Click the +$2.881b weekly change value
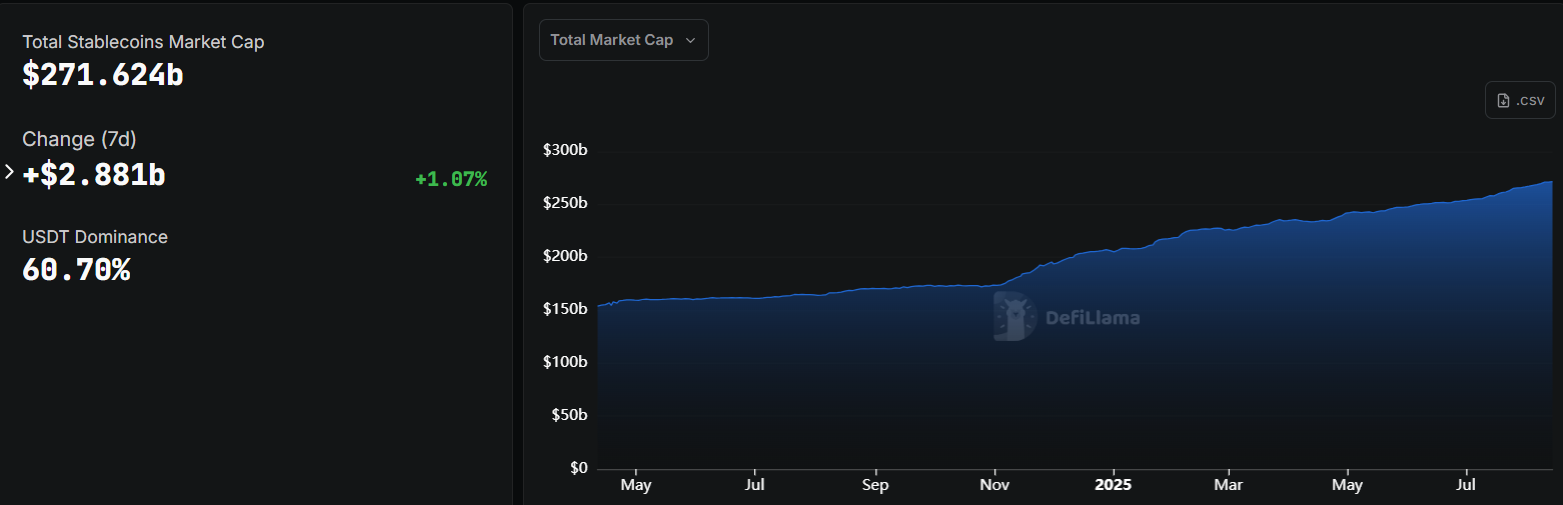Viewport: 1563px width, 505px height. pyautogui.click(x=94, y=175)
